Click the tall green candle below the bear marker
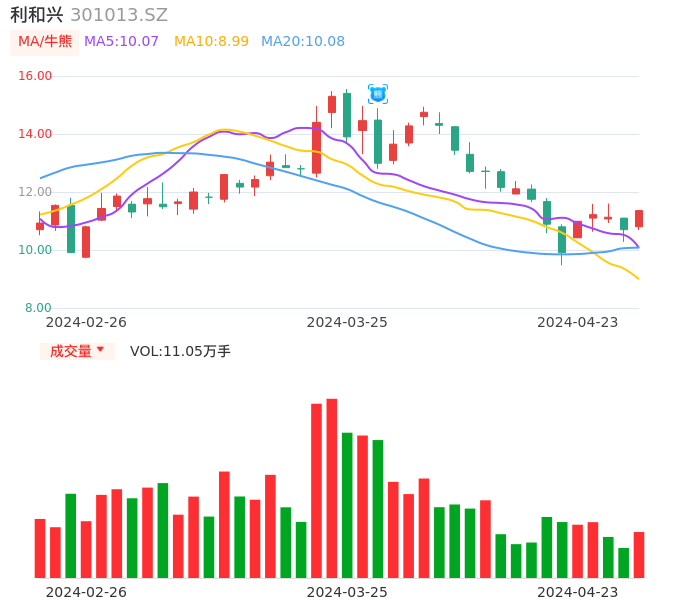686x606 pixels. pyautogui.click(x=378, y=141)
